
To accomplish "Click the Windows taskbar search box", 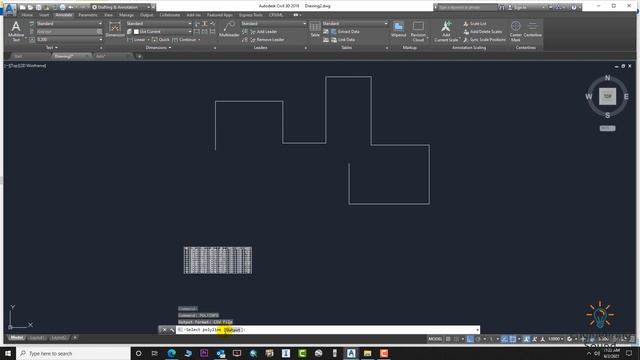I will tap(73, 353).
